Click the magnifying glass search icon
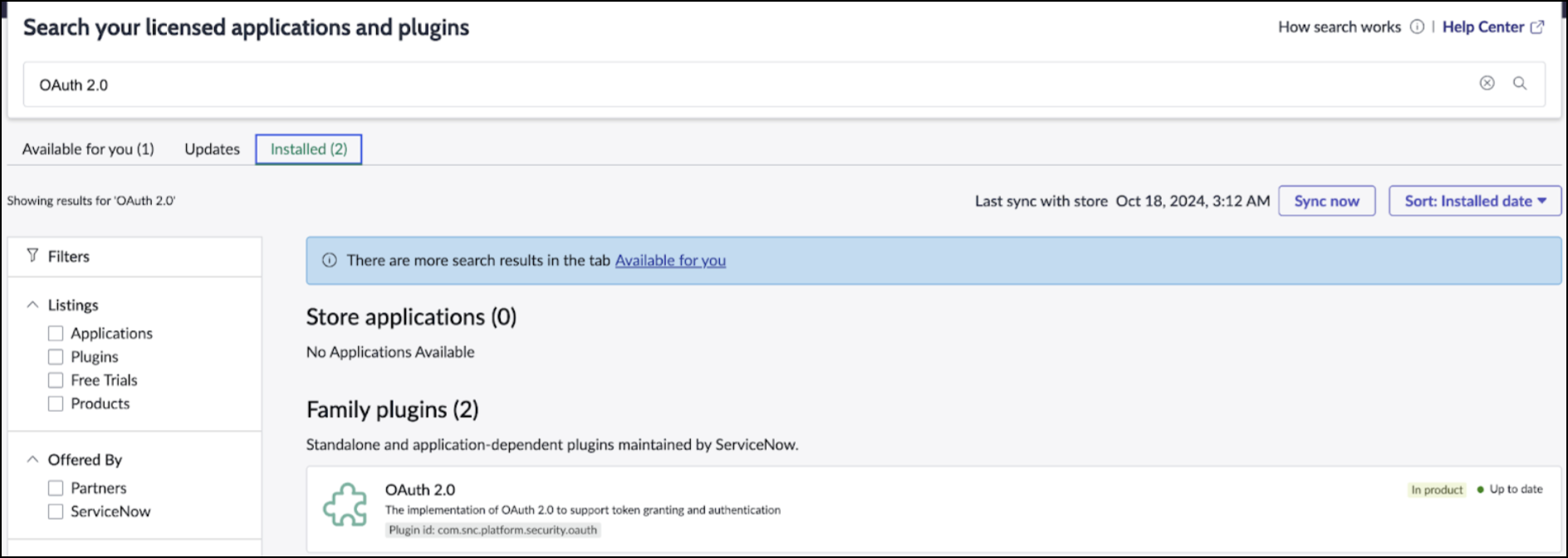Viewport: 1568px width, 558px height. pyautogui.click(x=1519, y=83)
